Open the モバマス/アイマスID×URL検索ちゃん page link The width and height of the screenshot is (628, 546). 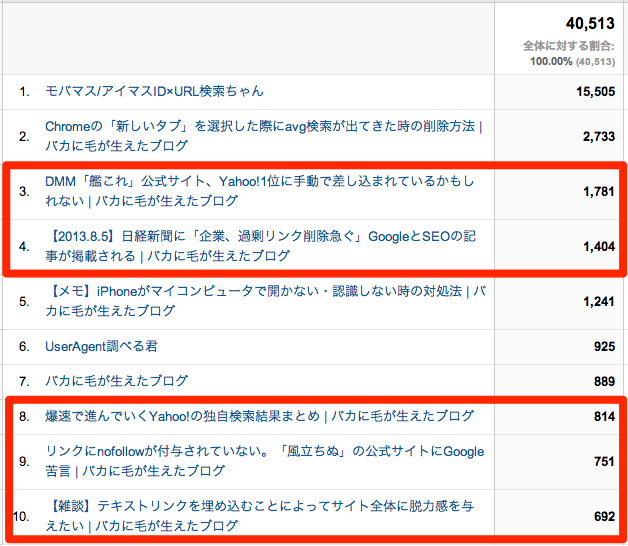click(x=154, y=91)
